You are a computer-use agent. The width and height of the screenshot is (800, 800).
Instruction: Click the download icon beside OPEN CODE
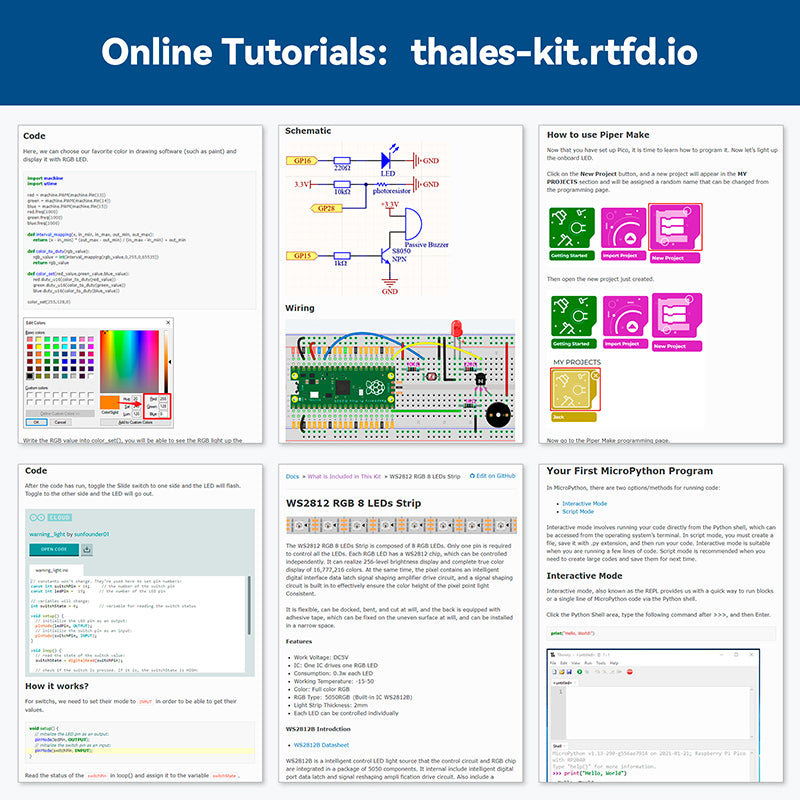[x=87, y=549]
